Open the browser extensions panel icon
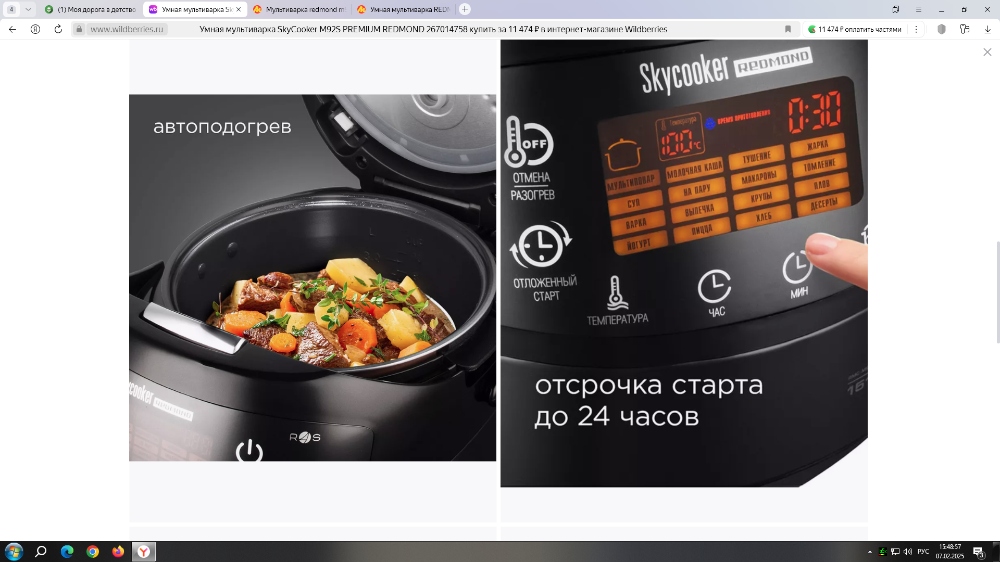Image resolution: width=1000 pixels, height=562 pixels. (964, 29)
